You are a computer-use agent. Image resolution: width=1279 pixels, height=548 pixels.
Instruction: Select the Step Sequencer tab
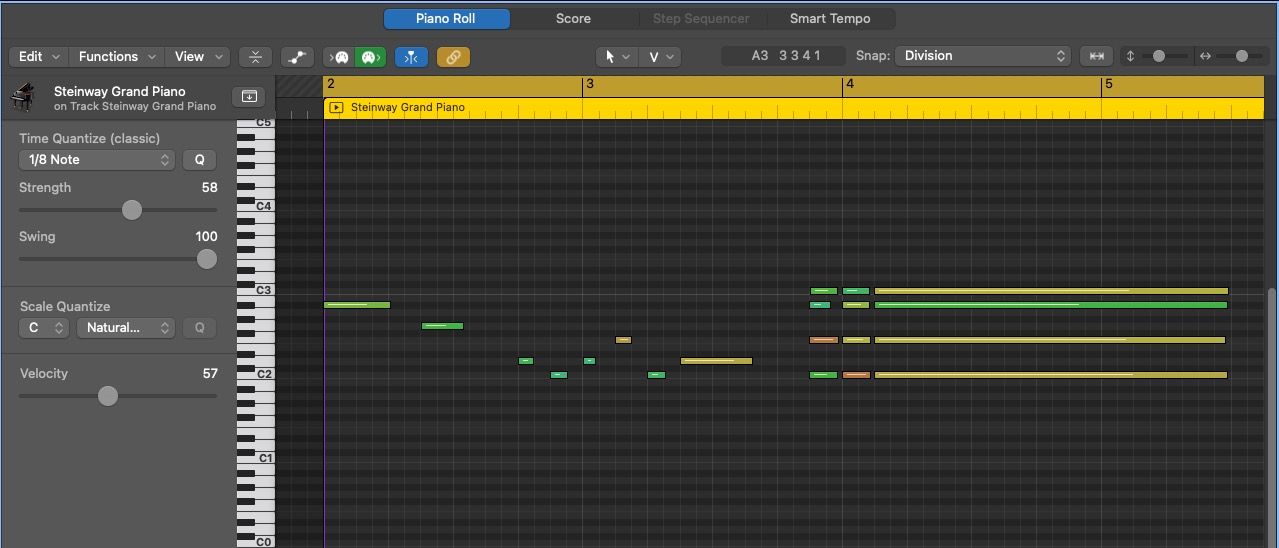click(x=701, y=18)
